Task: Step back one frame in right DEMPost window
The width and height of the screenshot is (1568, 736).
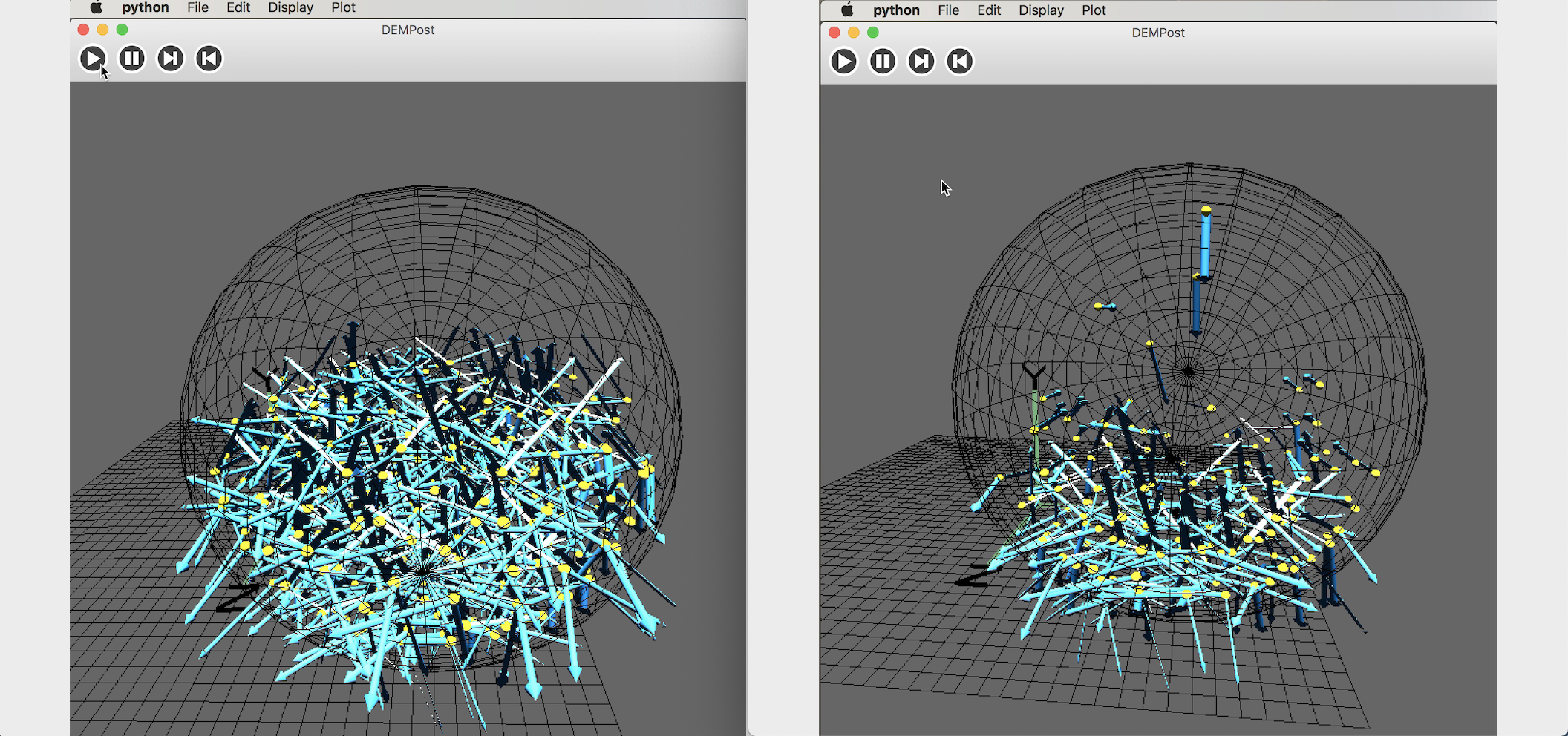Action: pos(960,62)
